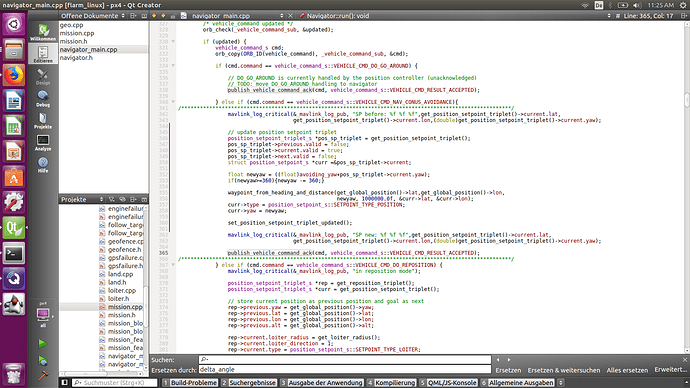690x388 pixels.
Task: Click the Ersetzen button
Action: coord(508,370)
